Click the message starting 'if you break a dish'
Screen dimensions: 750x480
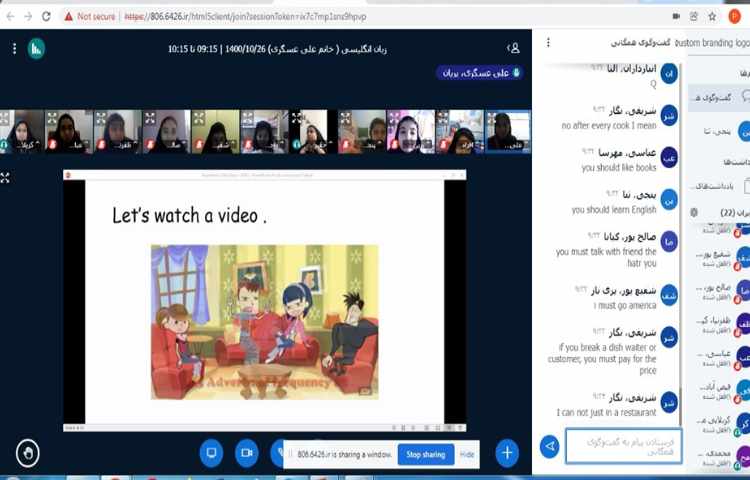(x=602, y=359)
